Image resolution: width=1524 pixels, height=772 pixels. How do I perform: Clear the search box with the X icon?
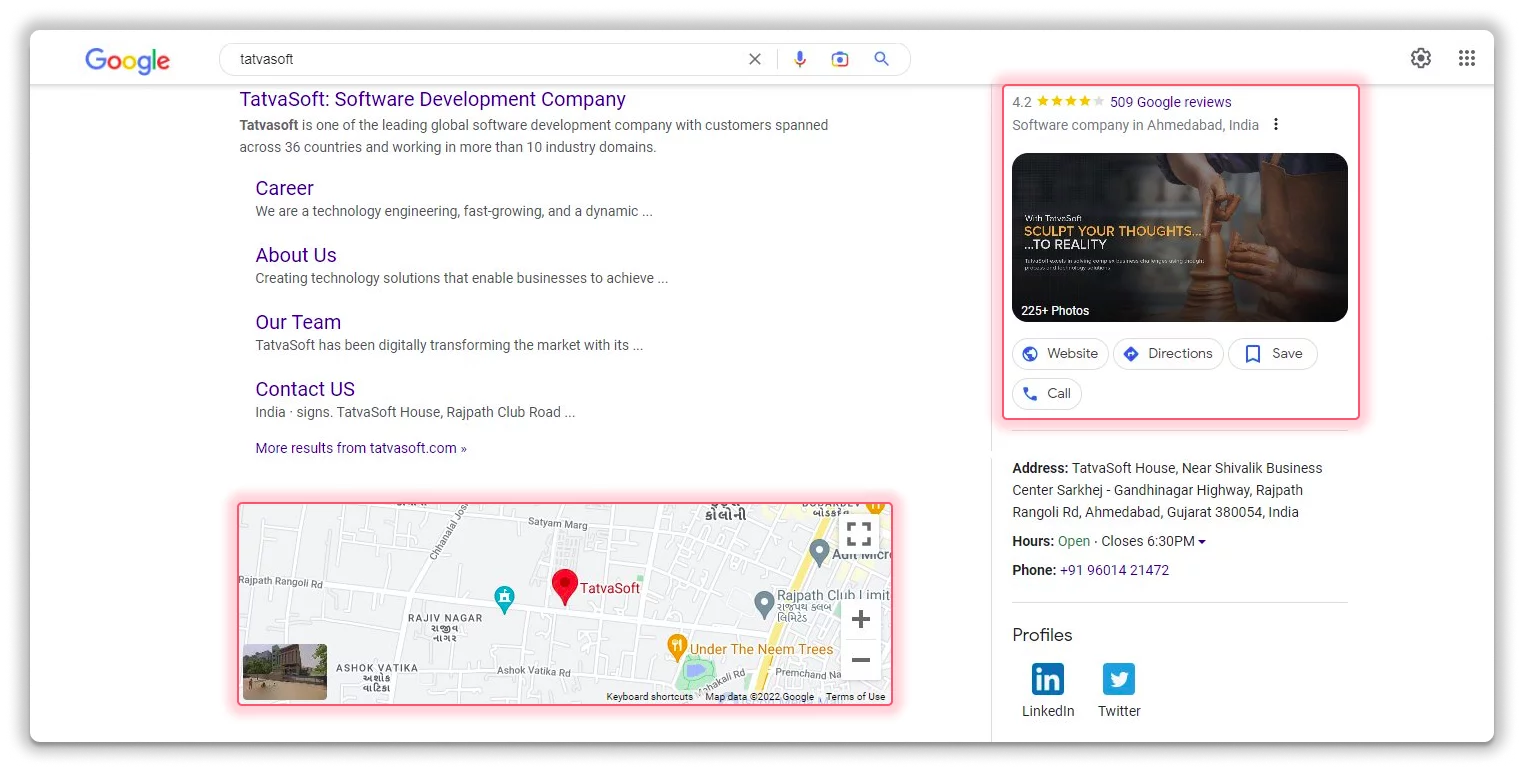coord(755,59)
